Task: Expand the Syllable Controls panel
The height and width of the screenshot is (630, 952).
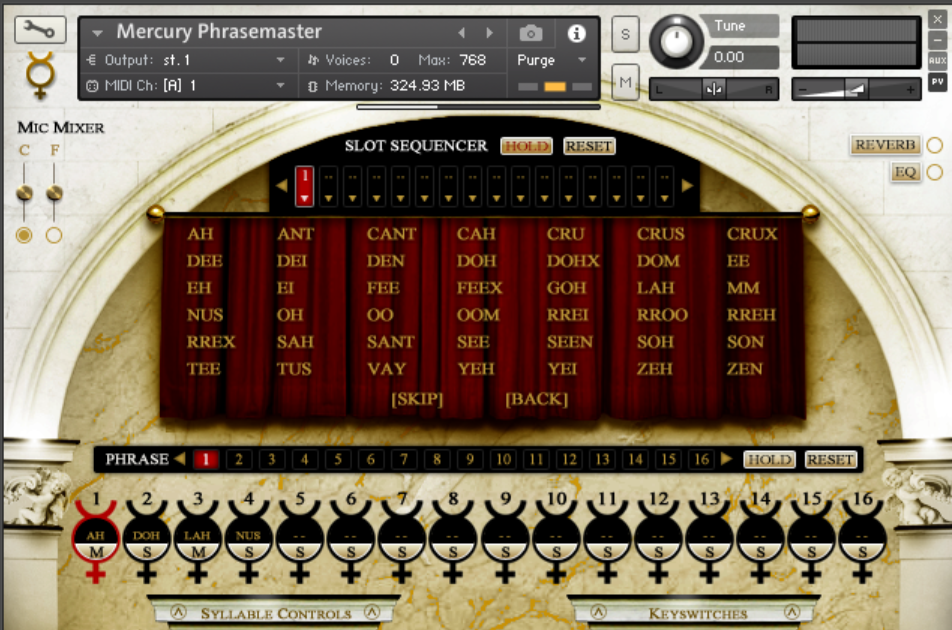Action: coord(276,613)
